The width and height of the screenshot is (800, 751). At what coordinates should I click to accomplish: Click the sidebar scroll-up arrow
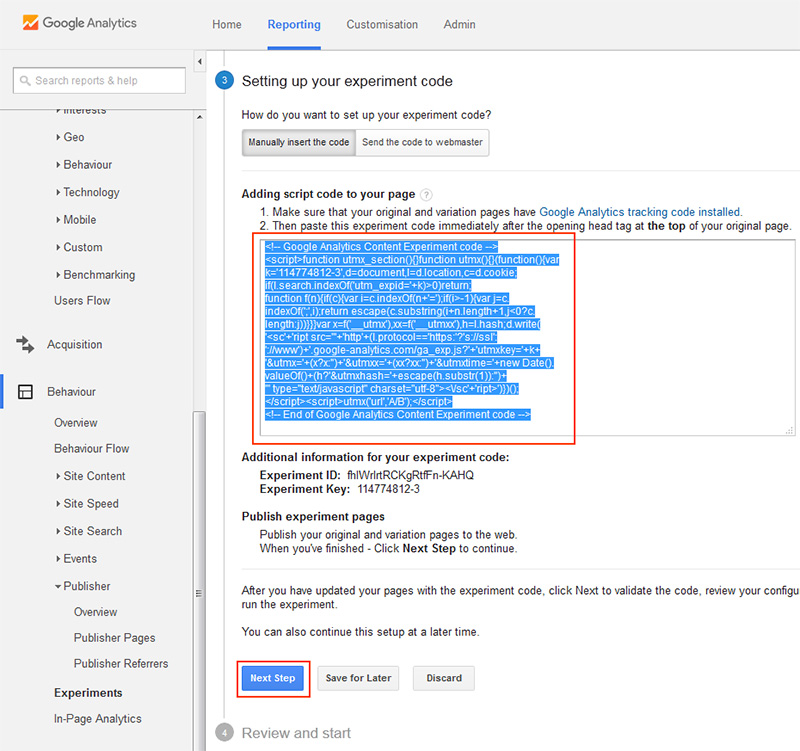(199, 117)
